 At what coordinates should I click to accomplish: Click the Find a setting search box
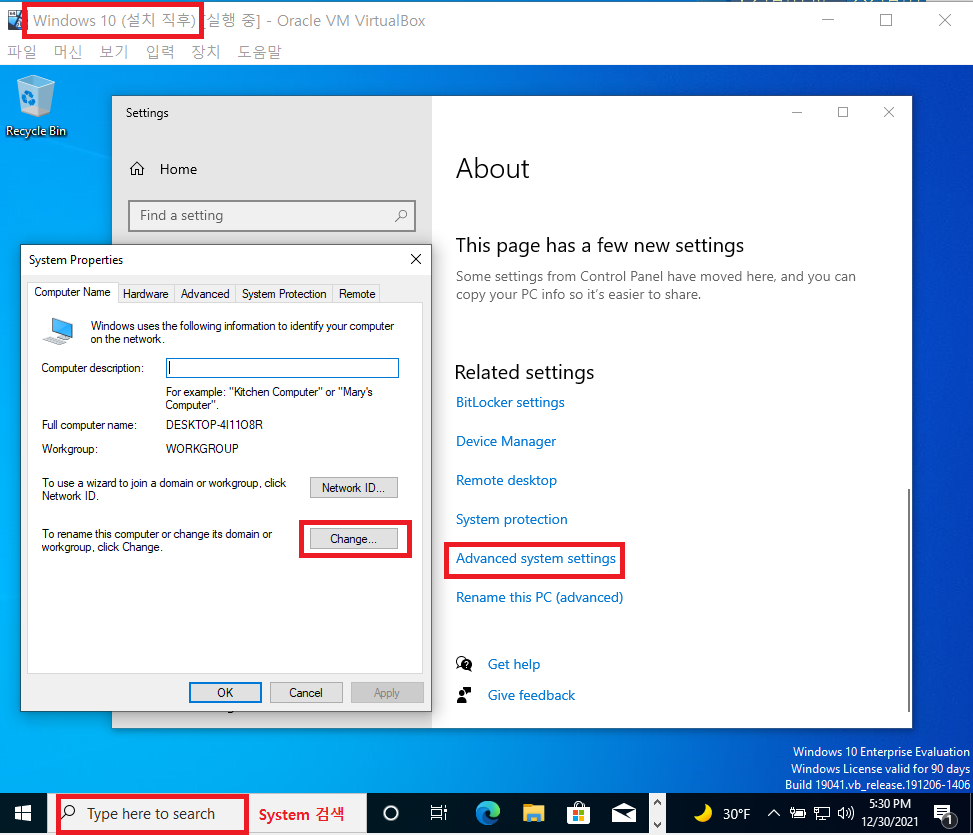272,215
